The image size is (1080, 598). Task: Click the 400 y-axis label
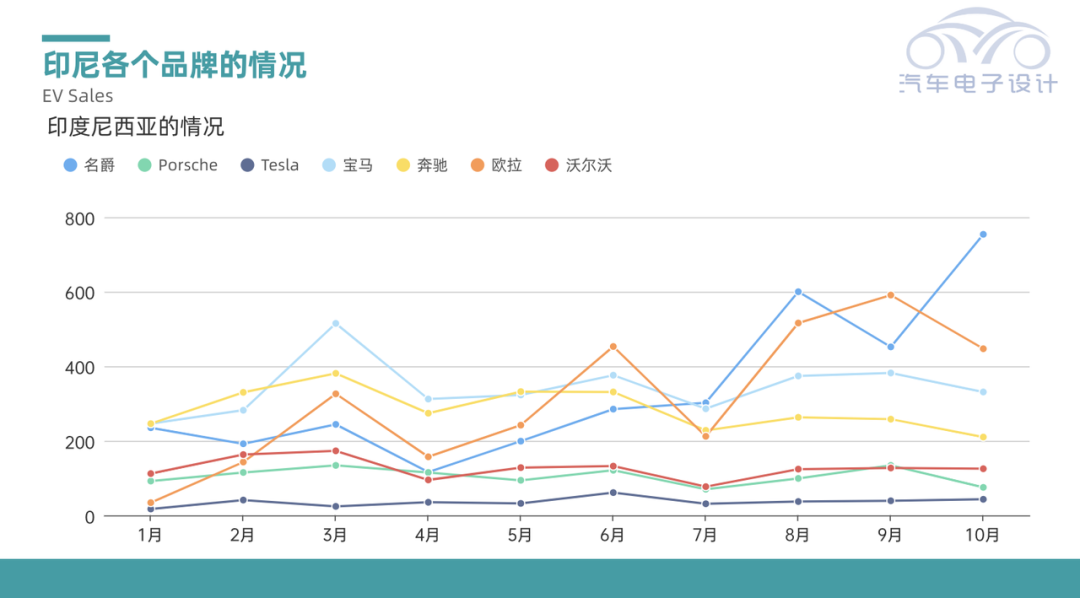[x=80, y=368]
